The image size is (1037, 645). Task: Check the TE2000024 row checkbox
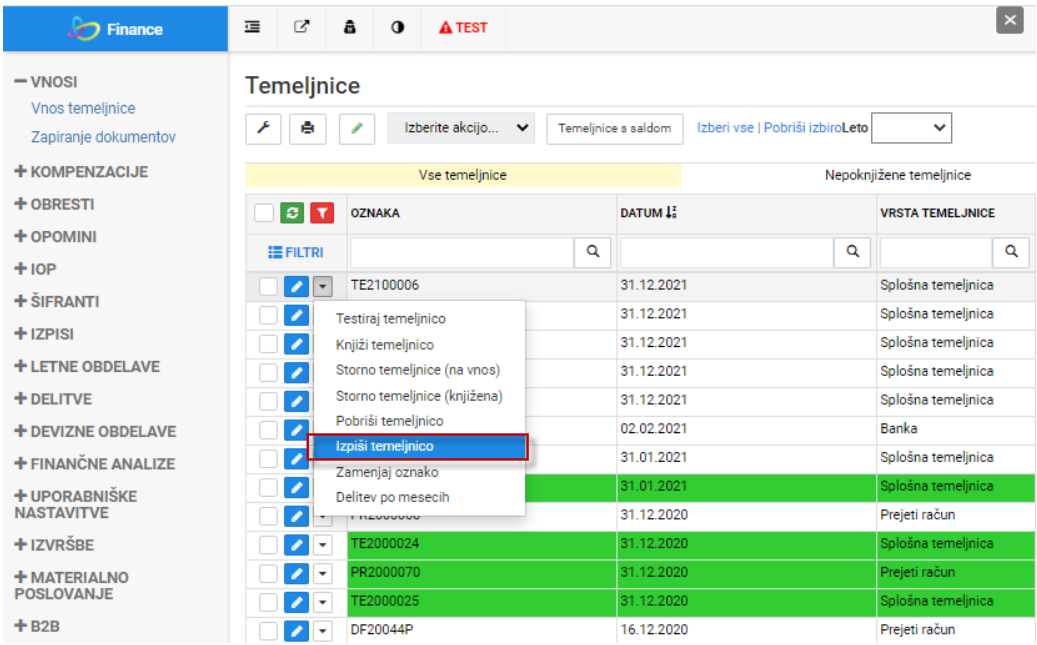(x=268, y=545)
